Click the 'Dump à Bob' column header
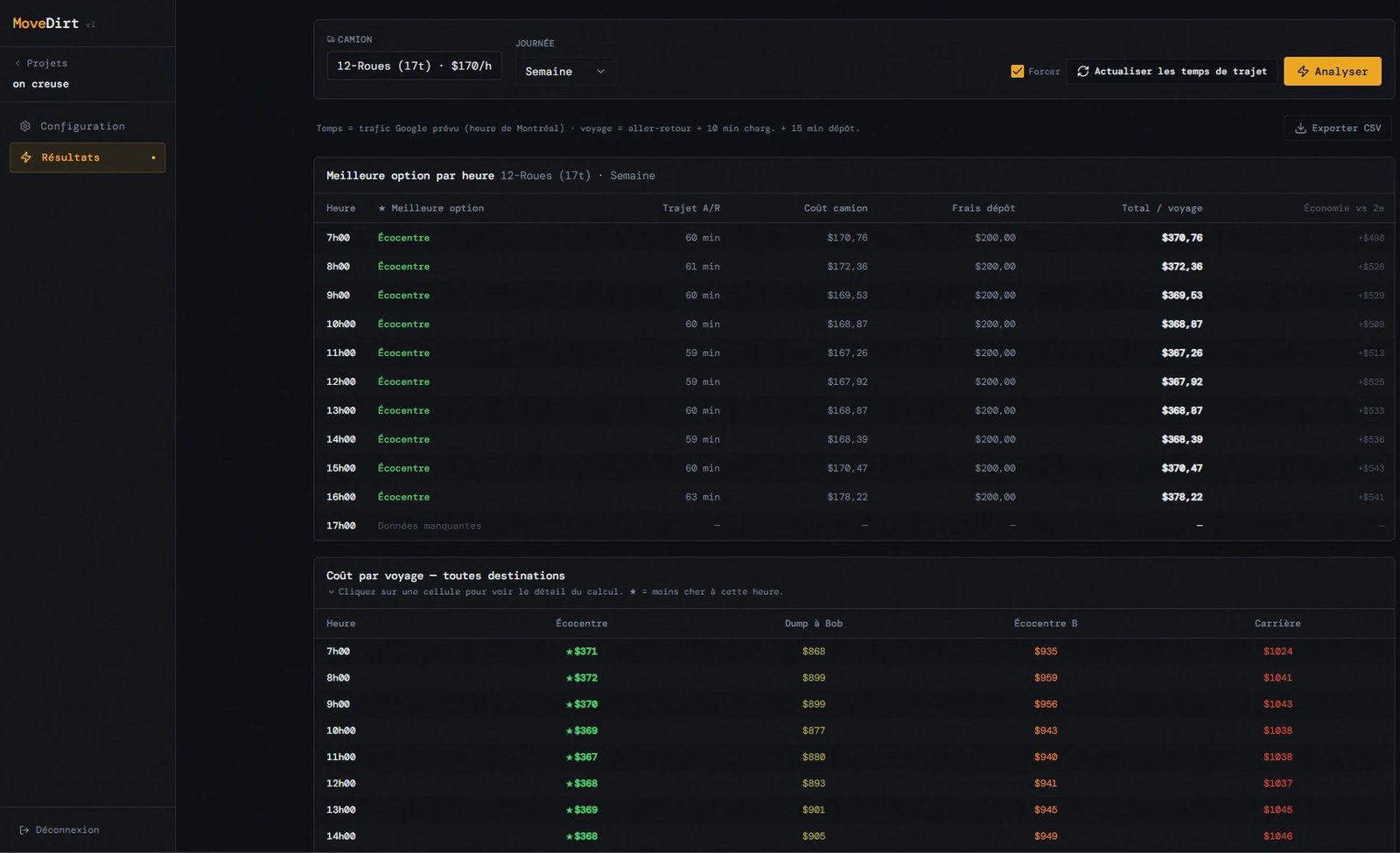The height and width of the screenshot is (853, 1400). pyautogui.click(x=814, y=623)
